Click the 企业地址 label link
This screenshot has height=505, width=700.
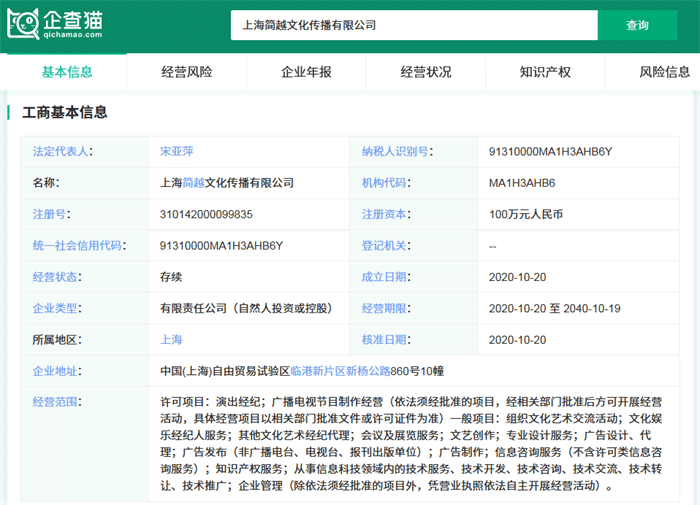pos(54,371)
